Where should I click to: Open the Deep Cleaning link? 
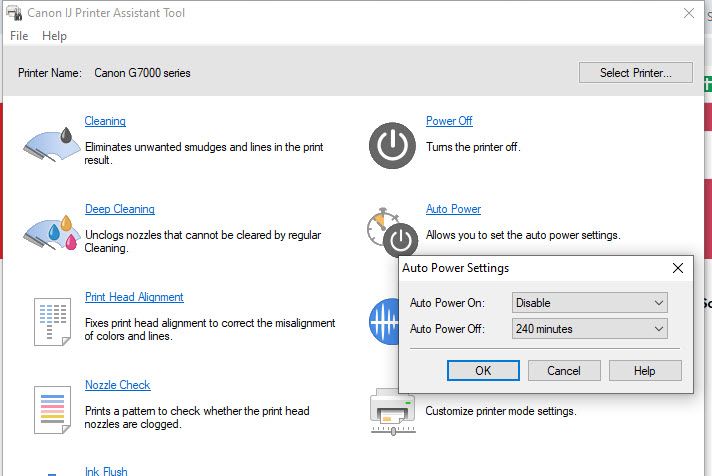pyautogui.click(x=119, y=209)
